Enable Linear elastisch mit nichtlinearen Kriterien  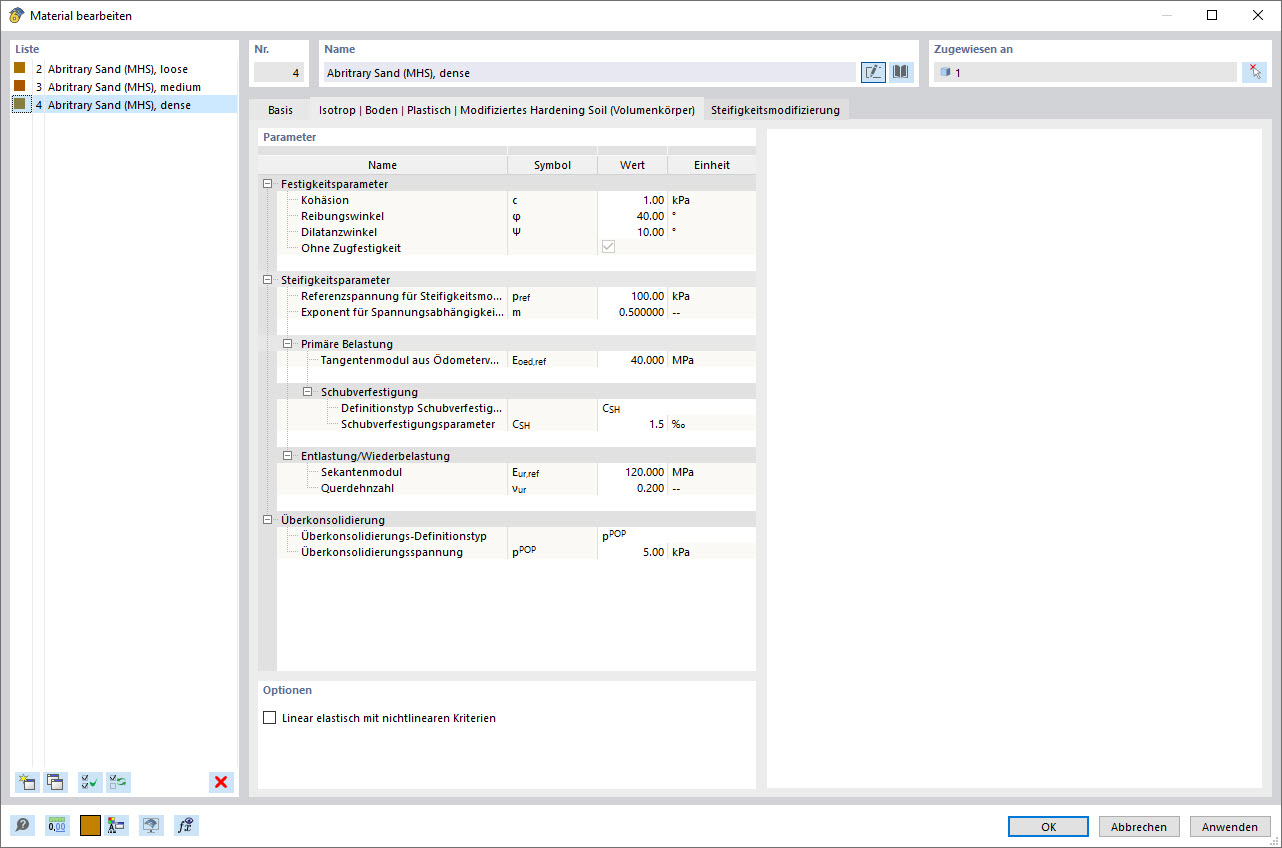click(x=269, y=717)
